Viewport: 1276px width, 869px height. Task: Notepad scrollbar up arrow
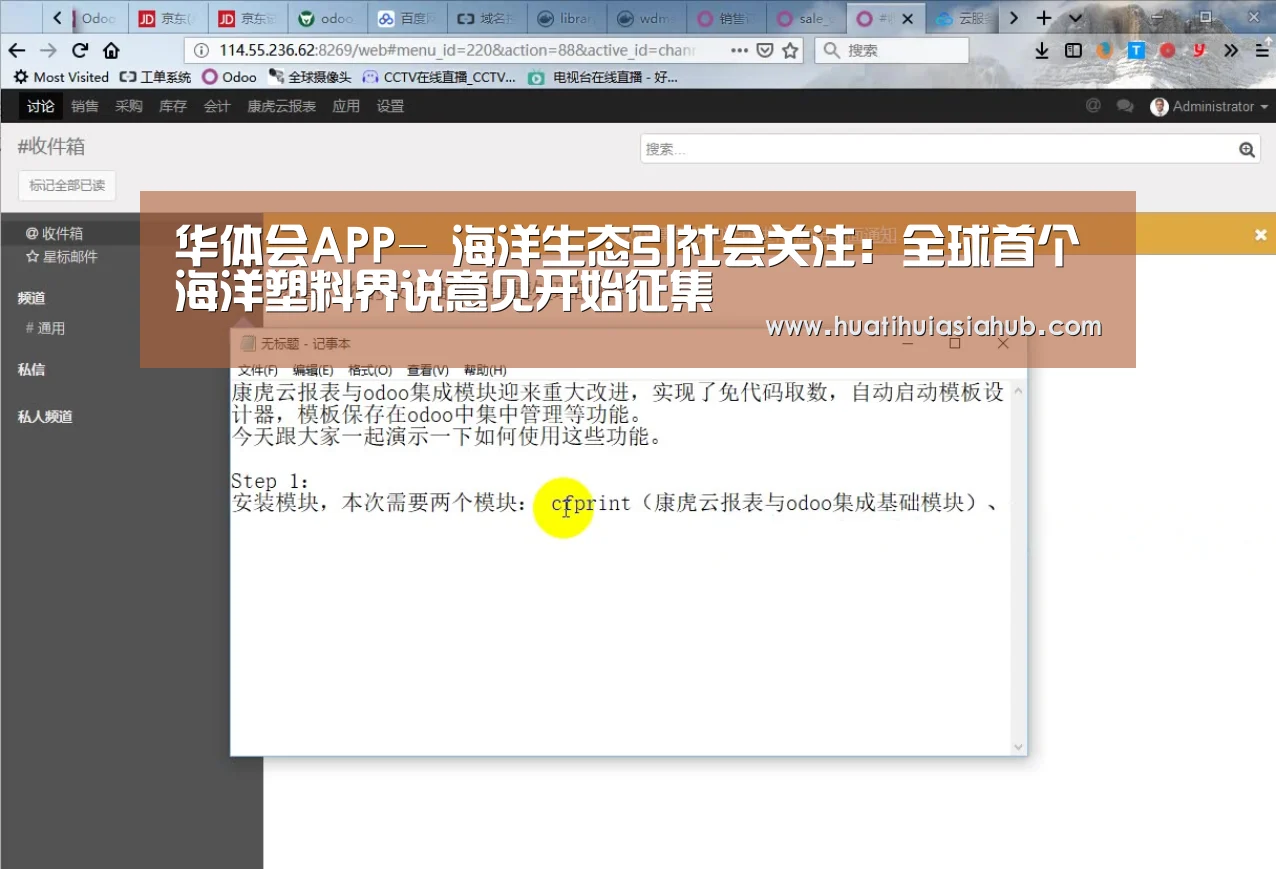(1018, 390)
